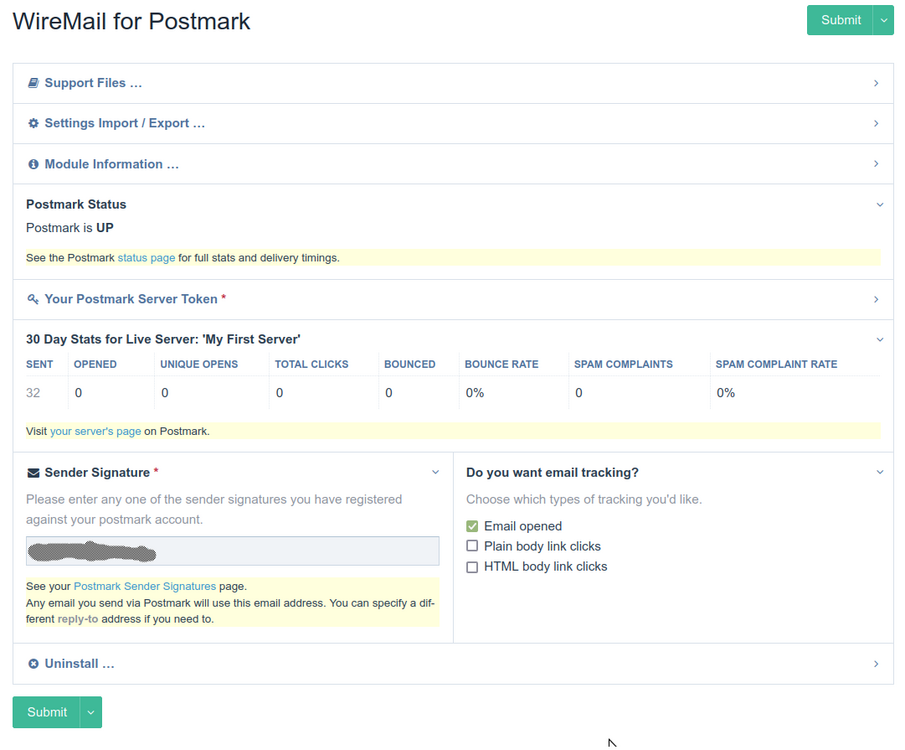
Task: Click the envelope icon beside Sender Signature
Action: click(33, 473)
